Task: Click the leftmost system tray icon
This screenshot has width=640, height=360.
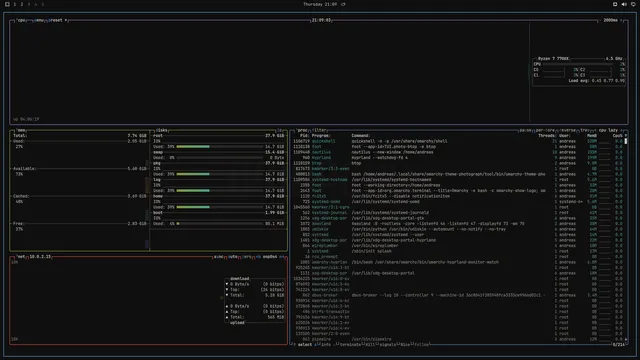Action: coord(615,4)
